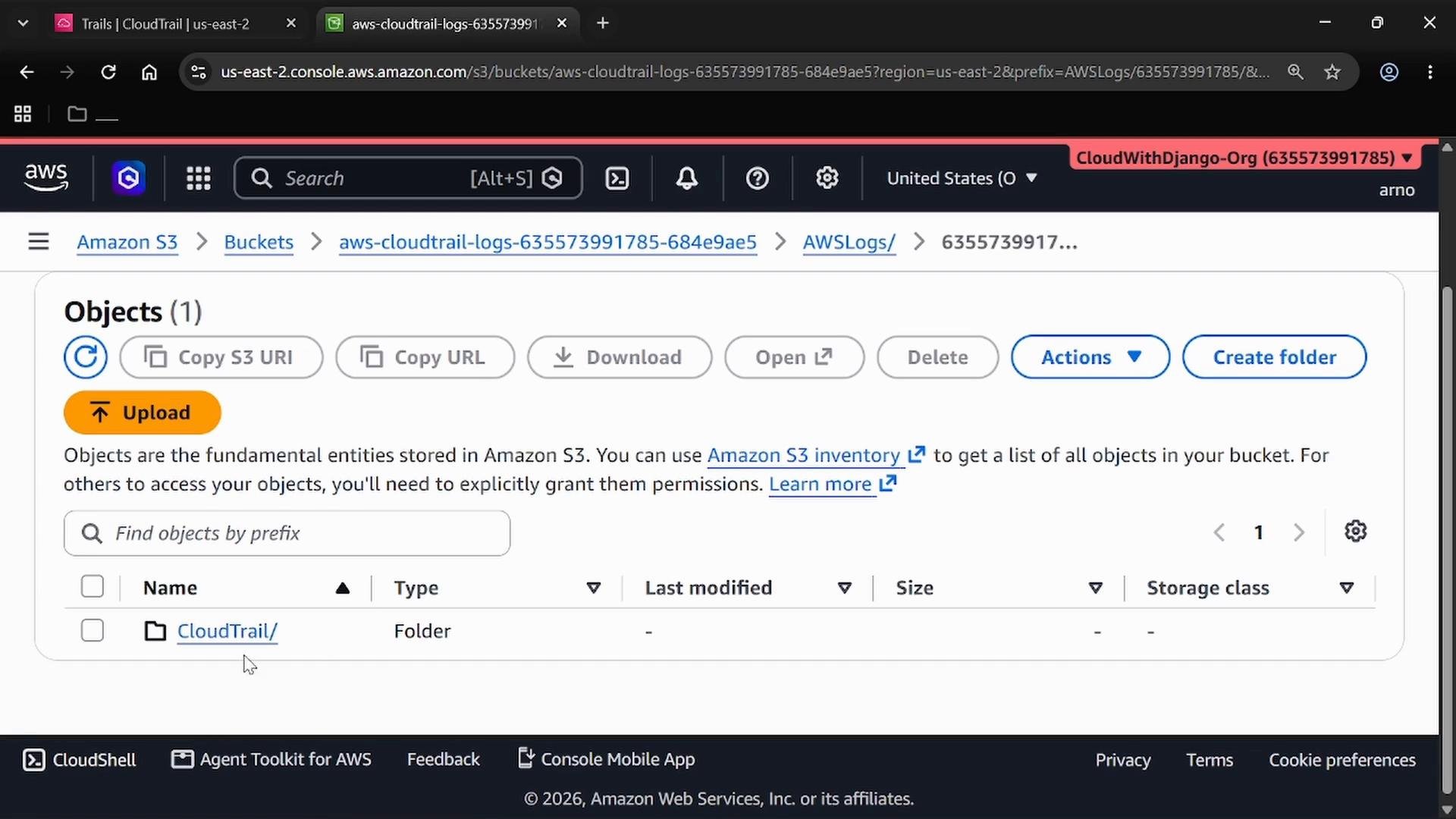
Task: Open the browser zoom indicator icon
Action: 1295,72
